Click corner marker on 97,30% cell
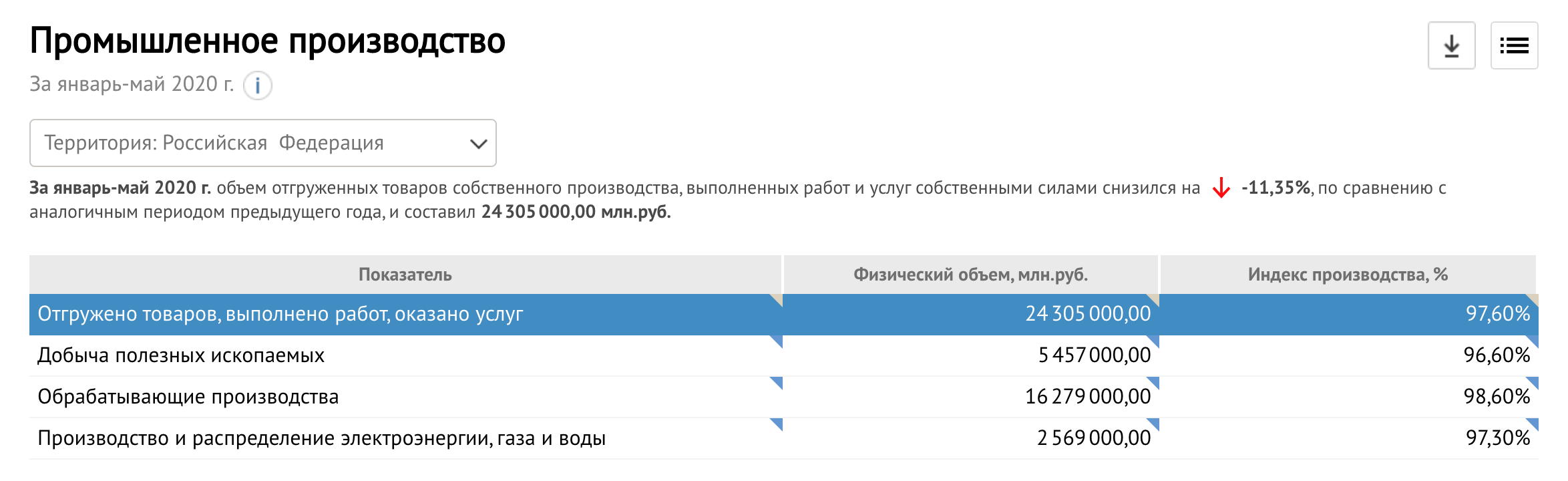The height and width of the screenshot is (481, 1568). tap(1533, 424)
